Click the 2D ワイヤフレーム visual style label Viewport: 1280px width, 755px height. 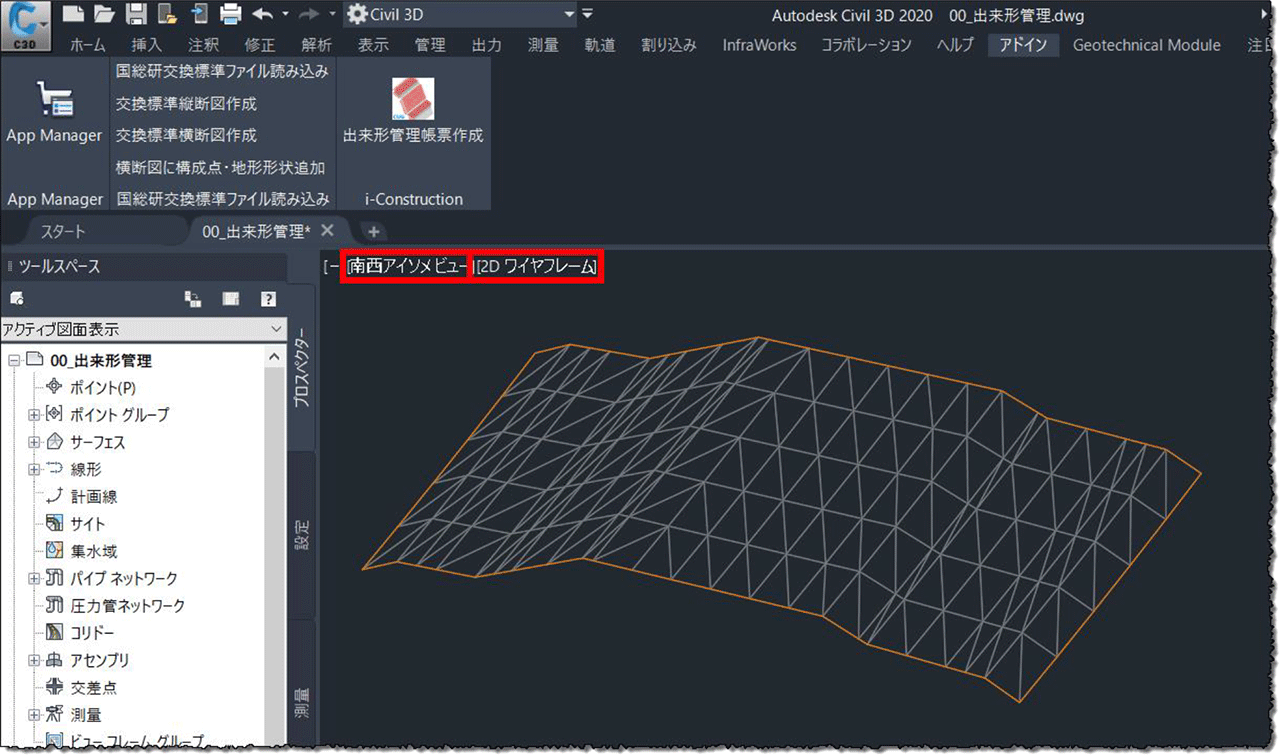(537, 267)
